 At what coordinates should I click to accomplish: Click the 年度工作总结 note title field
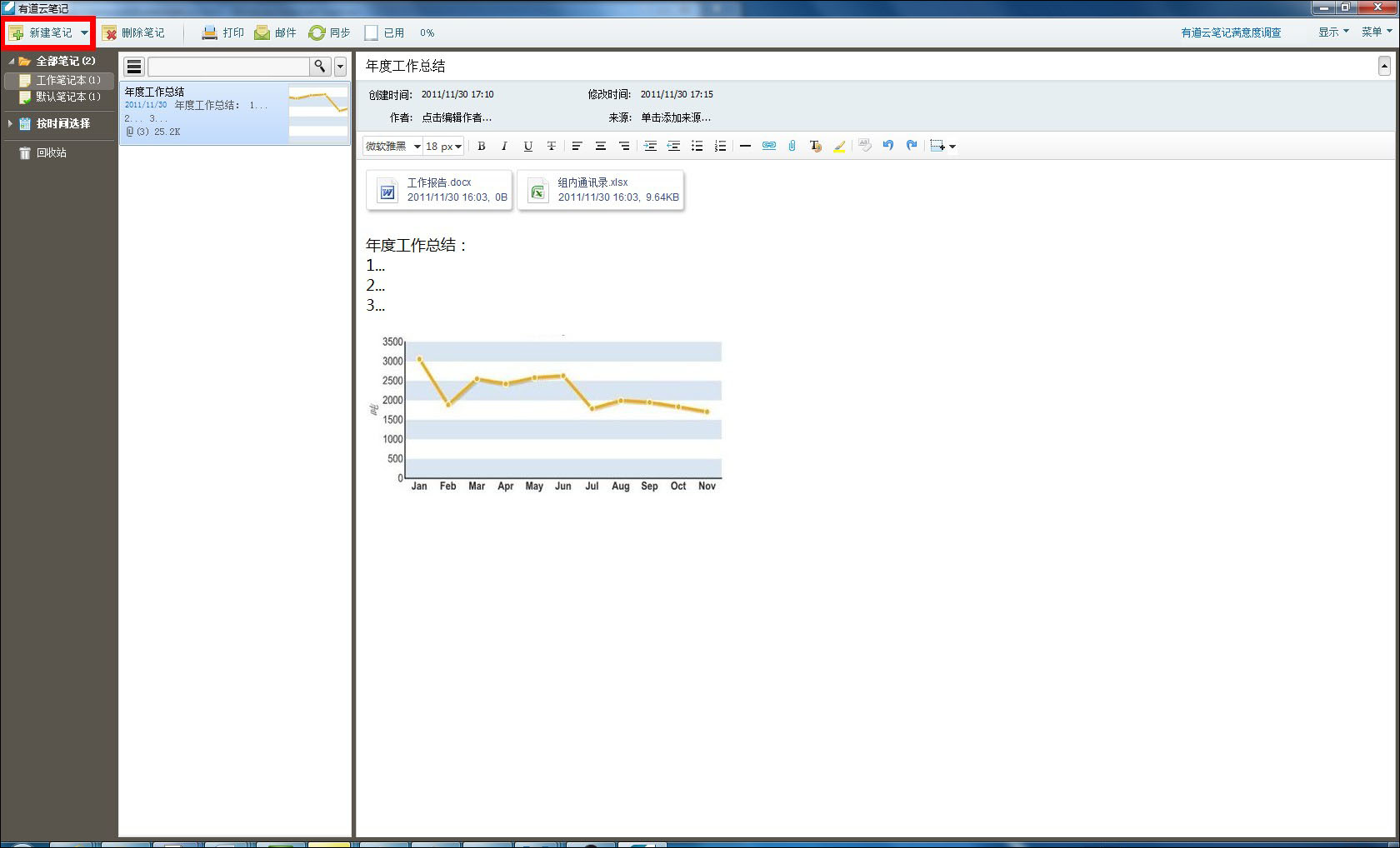867,67
